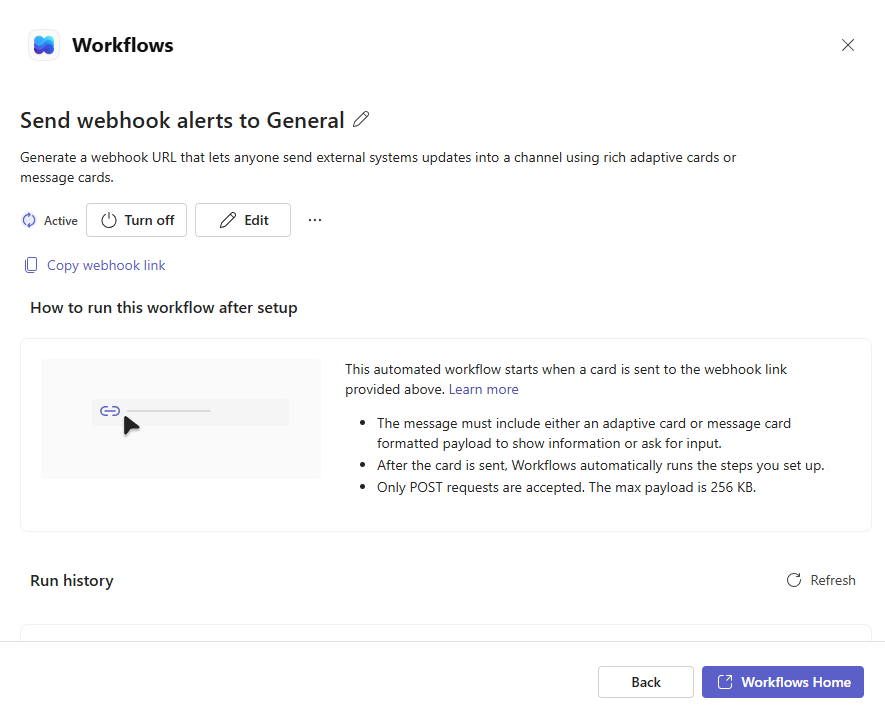Viewport: 885px width, 706px height.
Task: Select the 'Send webhook alerts to General' title
Action: point(182,120)
